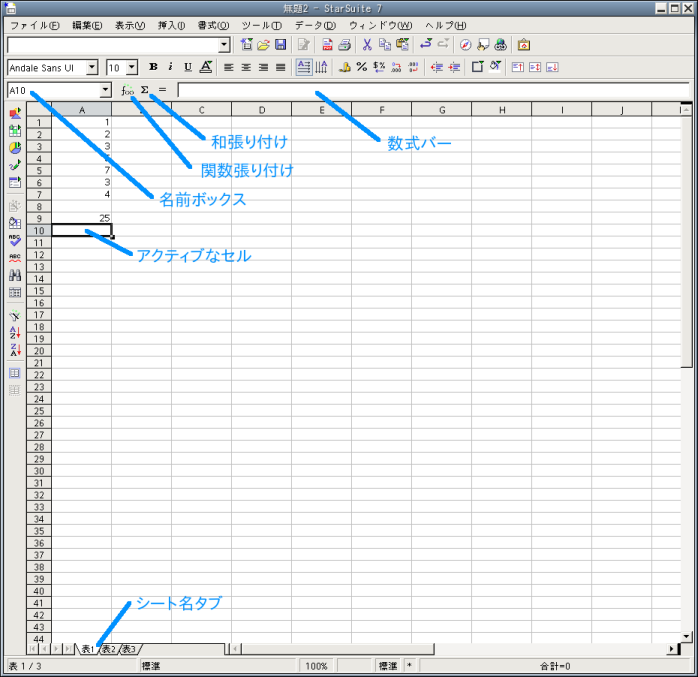Expand the font size 10 dropdown
The height and width of the screenshot is (677, 698).
[x=131, y=67]
